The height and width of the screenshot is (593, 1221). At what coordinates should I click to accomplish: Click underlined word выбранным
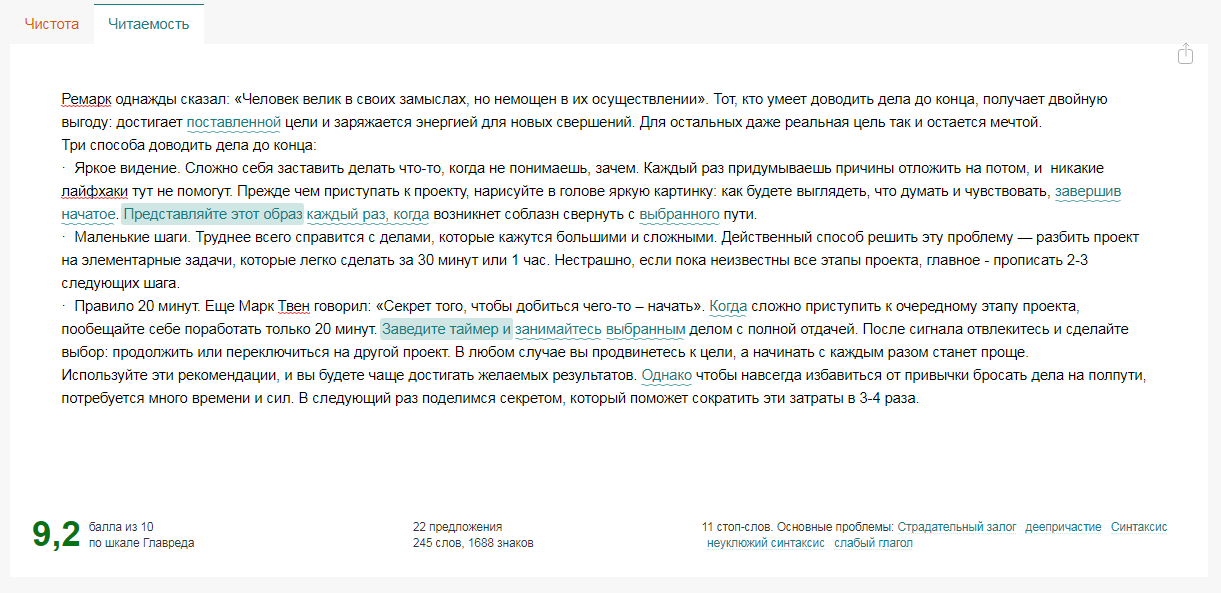tap(645, 329)
